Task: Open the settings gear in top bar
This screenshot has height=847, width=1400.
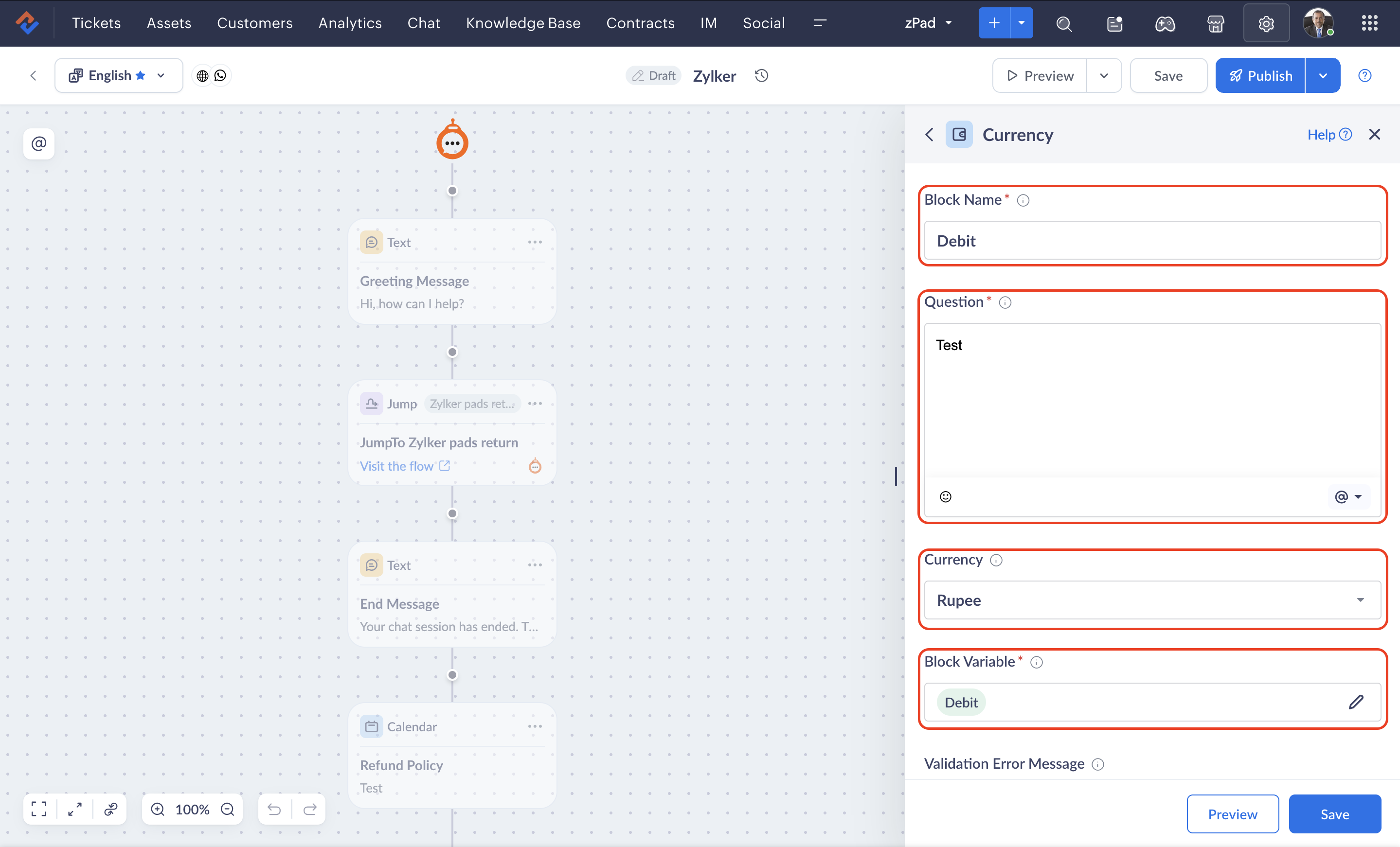Action: pyautogui.click(x=1266, y=23)
